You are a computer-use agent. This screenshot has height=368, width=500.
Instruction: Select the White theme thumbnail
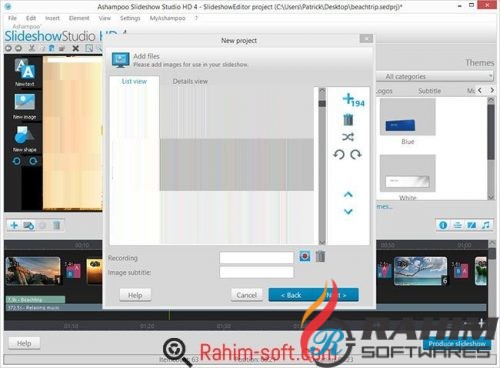point(408,173)
